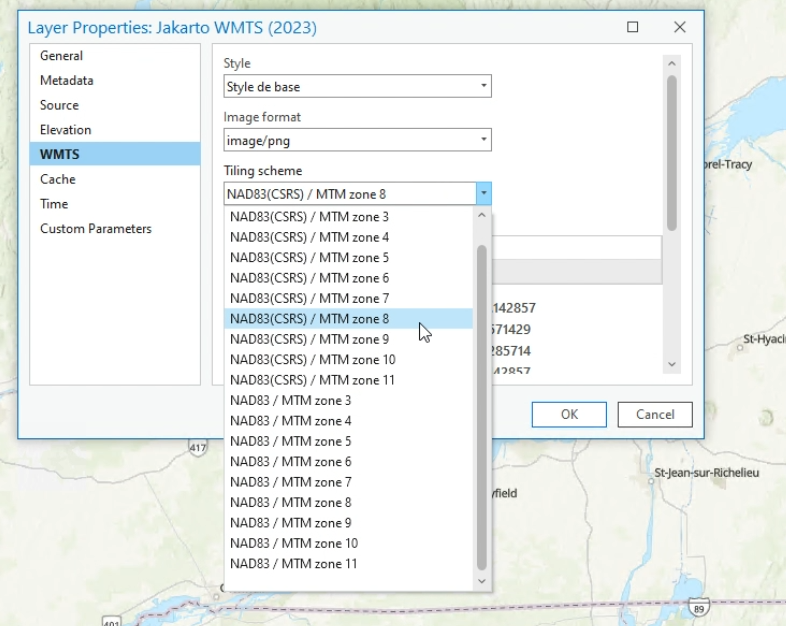Screen dimensions: 786x626
Task: Open the Image format dropdown
Action: (x=357, y=140)
